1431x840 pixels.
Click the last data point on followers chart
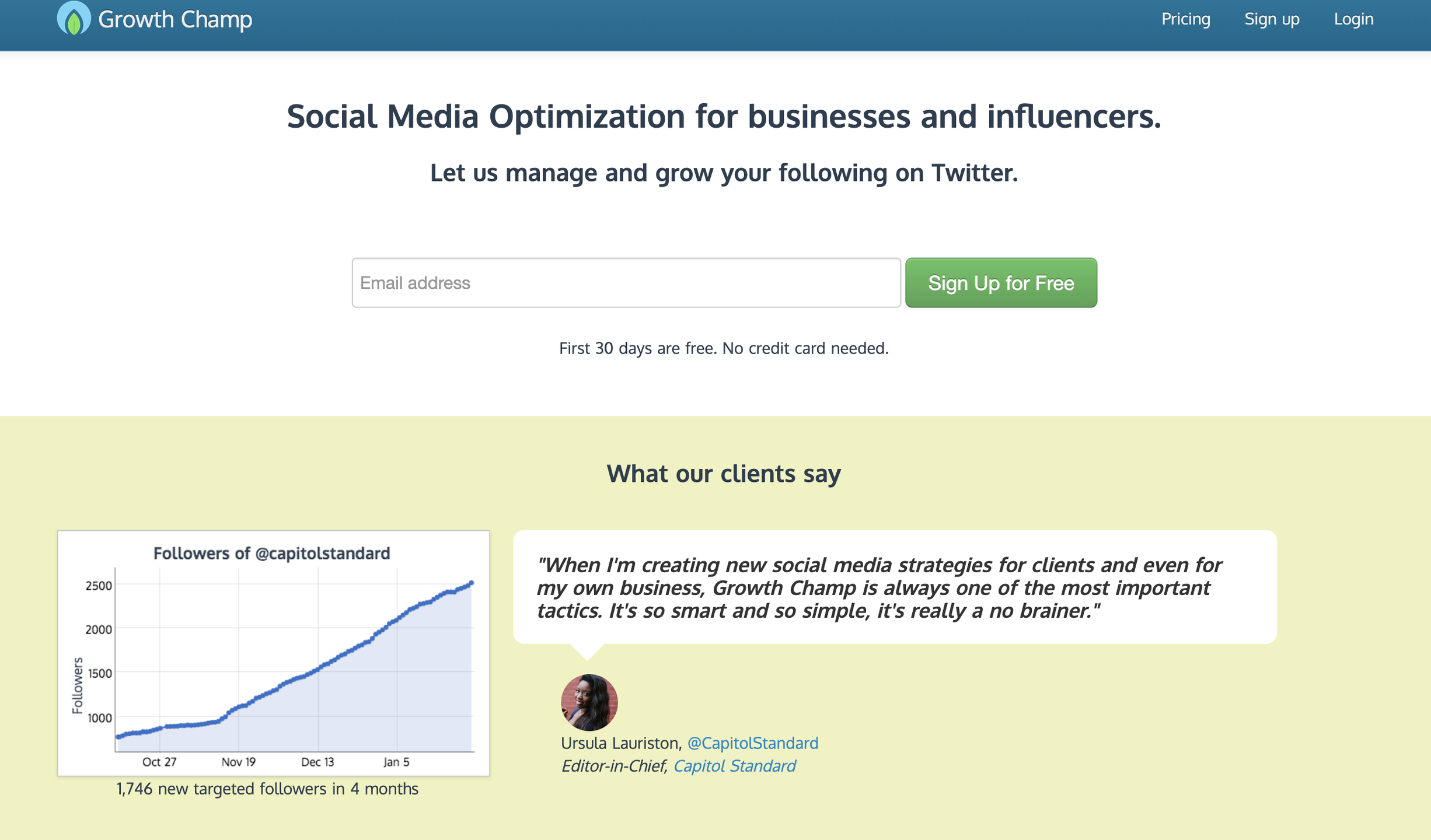(472, 583)
